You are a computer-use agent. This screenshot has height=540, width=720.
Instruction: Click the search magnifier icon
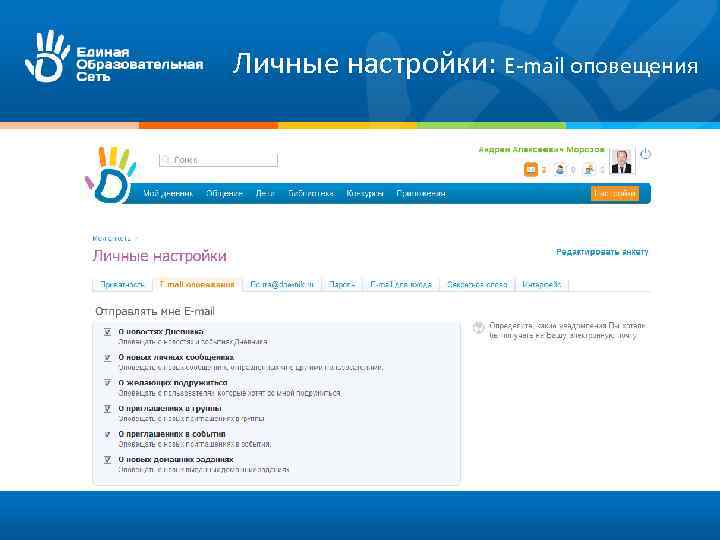(166, 160)
